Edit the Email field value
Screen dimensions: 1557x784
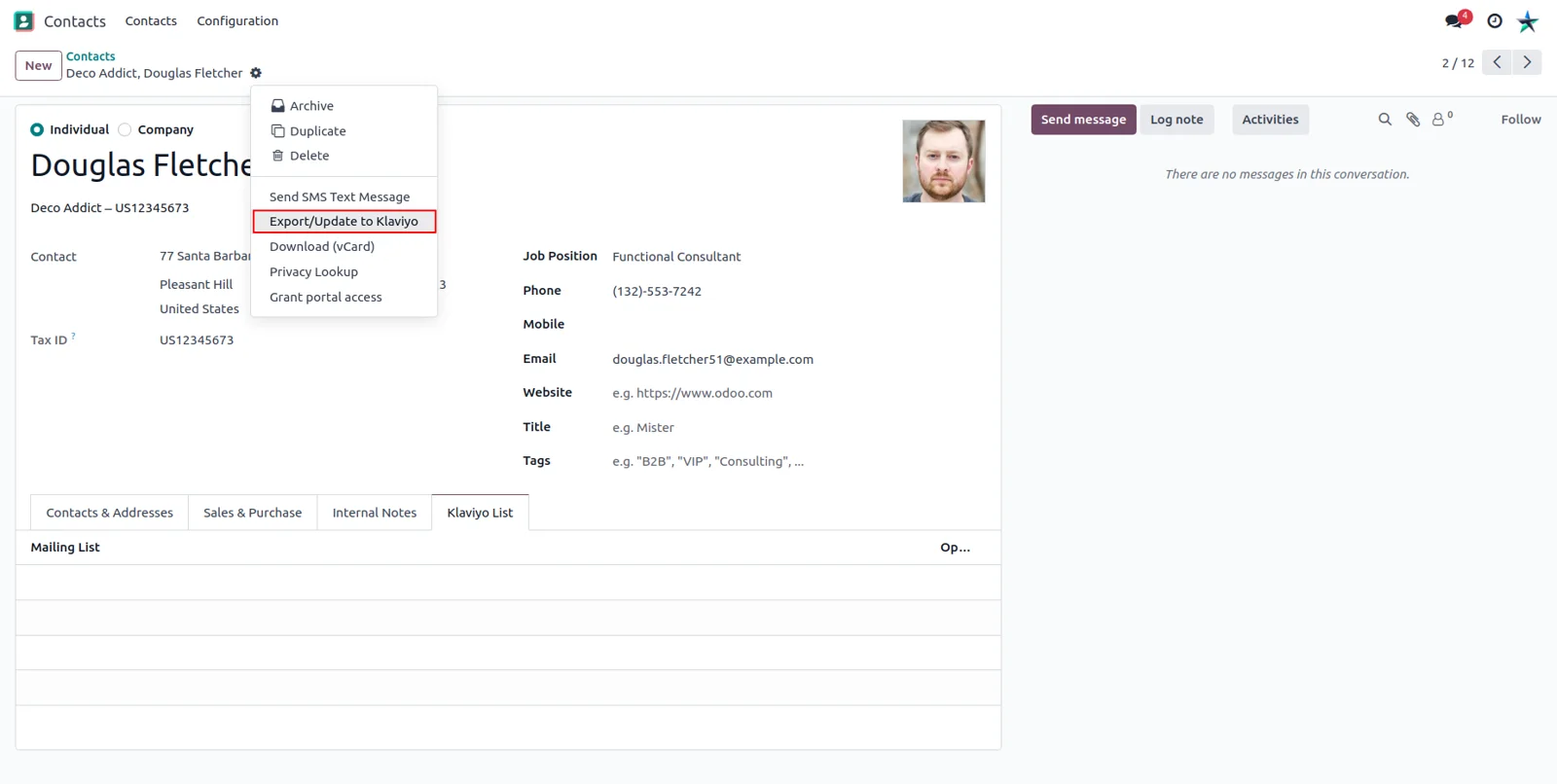tap(798, 359)
